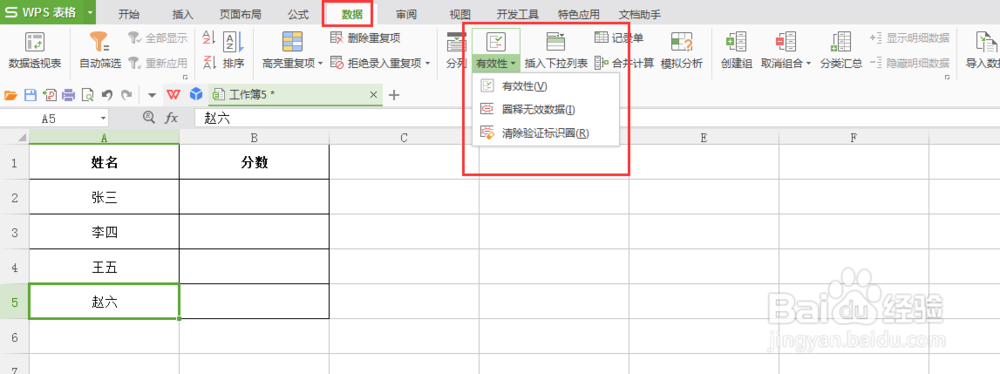
Task: Switch to the 插入 tab
Action: (x=182, y=14)
